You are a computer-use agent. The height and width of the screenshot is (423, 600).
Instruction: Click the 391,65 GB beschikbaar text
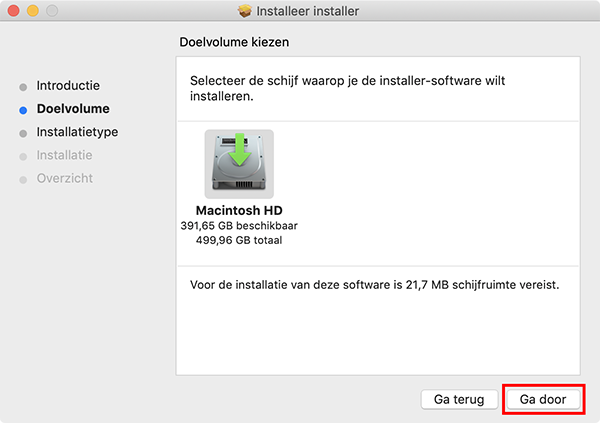coord(238,226)
